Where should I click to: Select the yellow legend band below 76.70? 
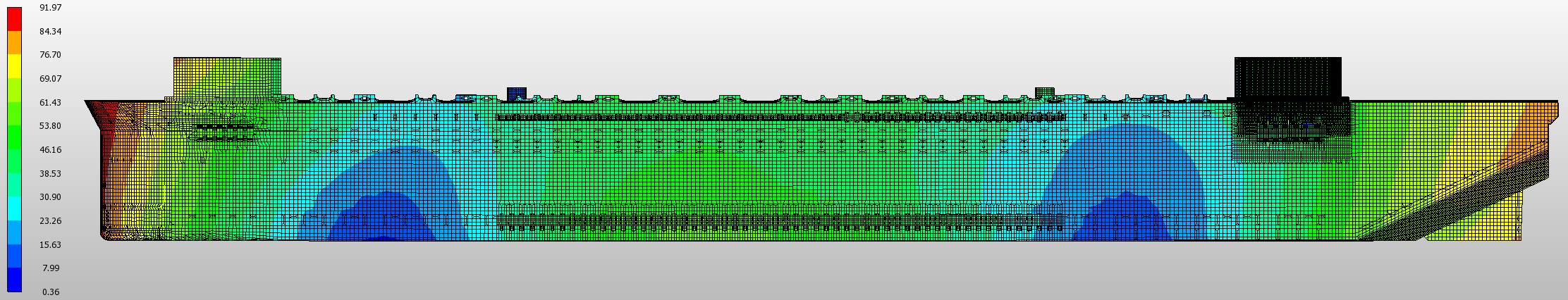click(14, 67)
